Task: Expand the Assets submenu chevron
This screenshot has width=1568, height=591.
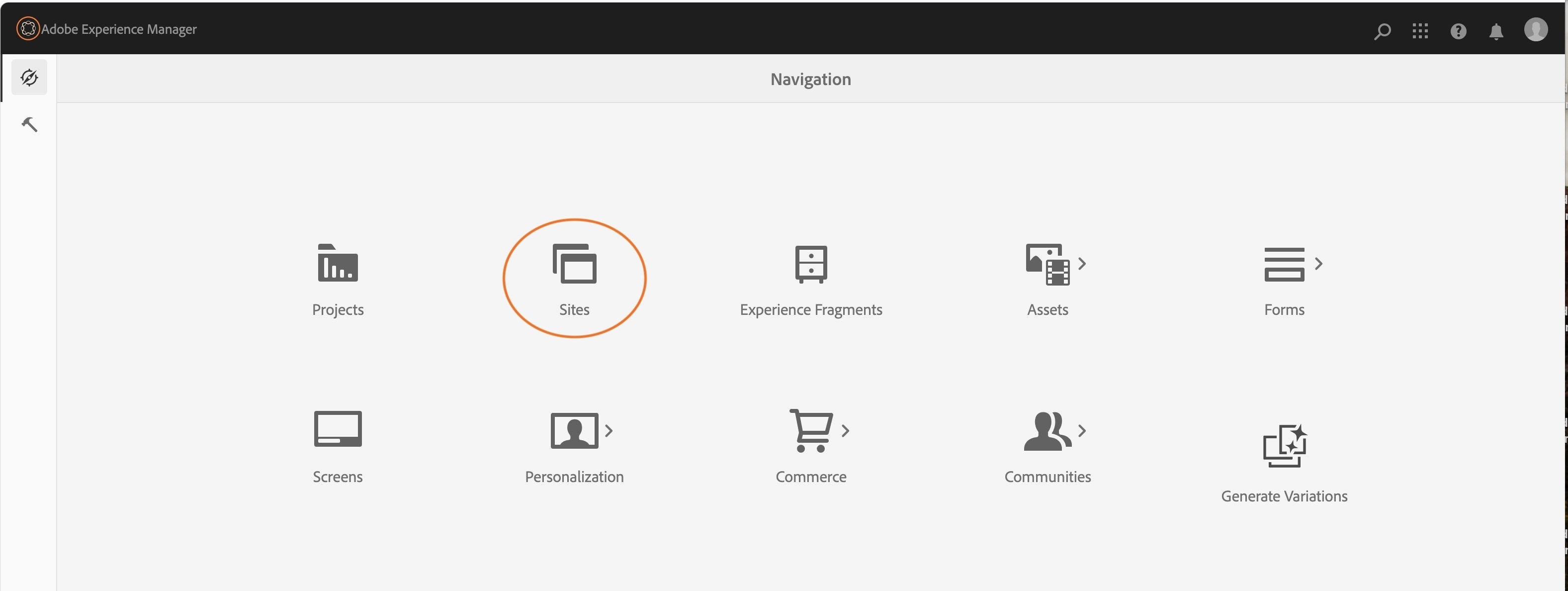Action: click(x=1082, y=263)
